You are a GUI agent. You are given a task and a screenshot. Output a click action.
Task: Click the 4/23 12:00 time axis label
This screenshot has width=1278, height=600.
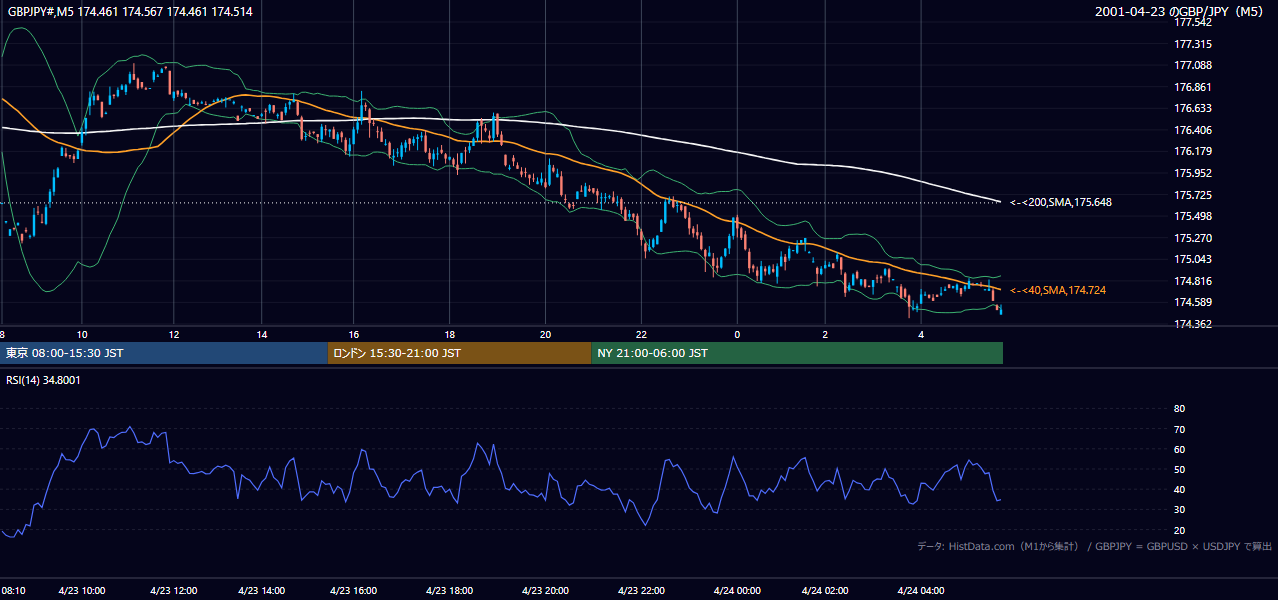click(x=174, y=590)
